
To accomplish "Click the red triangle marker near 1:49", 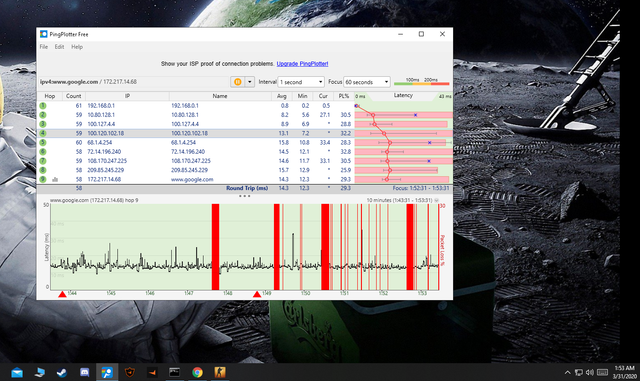I will point(257,294).
